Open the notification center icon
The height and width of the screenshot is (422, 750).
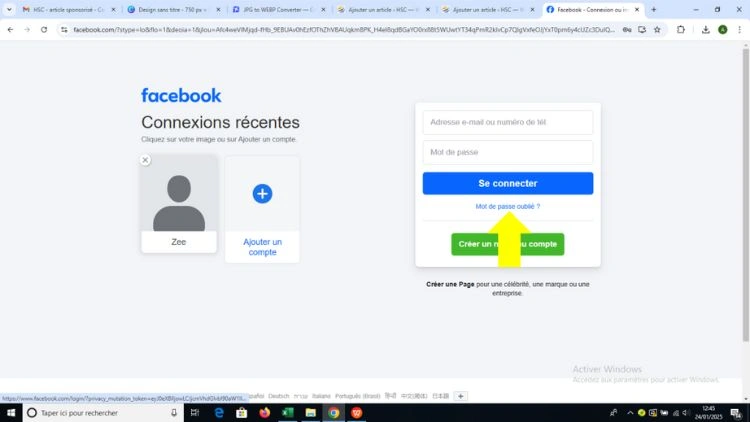click(x=736, y=413)
